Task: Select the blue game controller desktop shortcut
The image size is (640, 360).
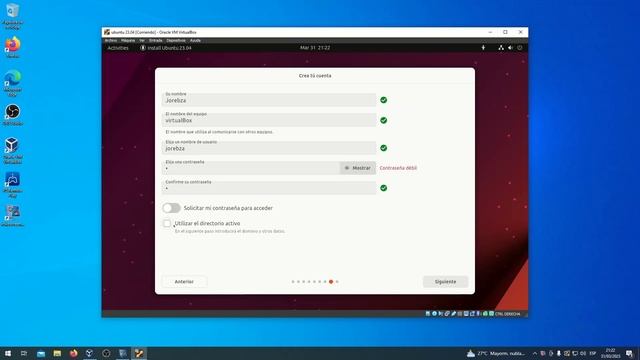Action: (x=13, y=184)
